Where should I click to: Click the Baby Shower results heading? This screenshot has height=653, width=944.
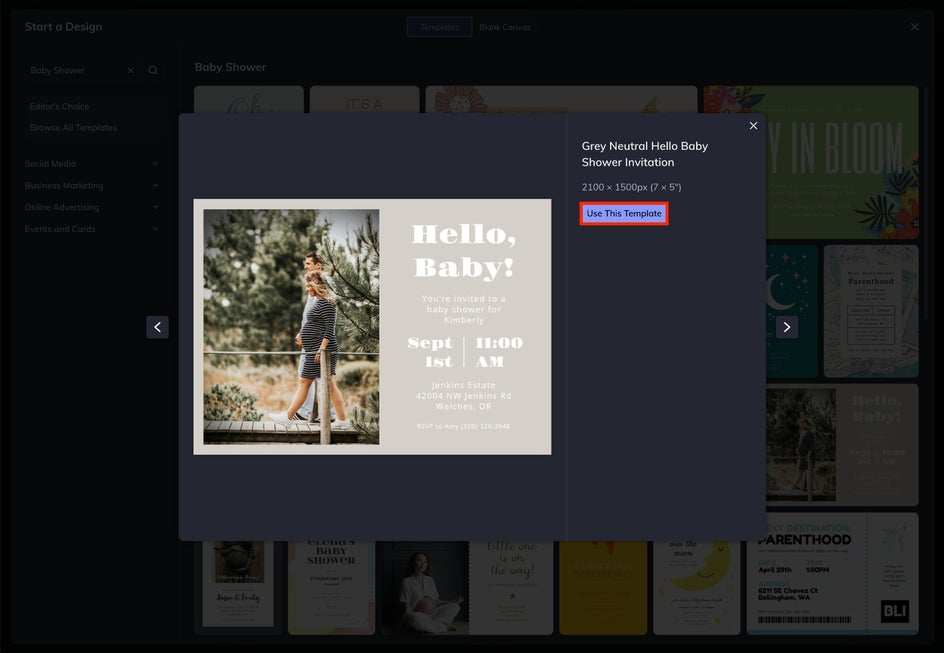click(x=230, y=67)
